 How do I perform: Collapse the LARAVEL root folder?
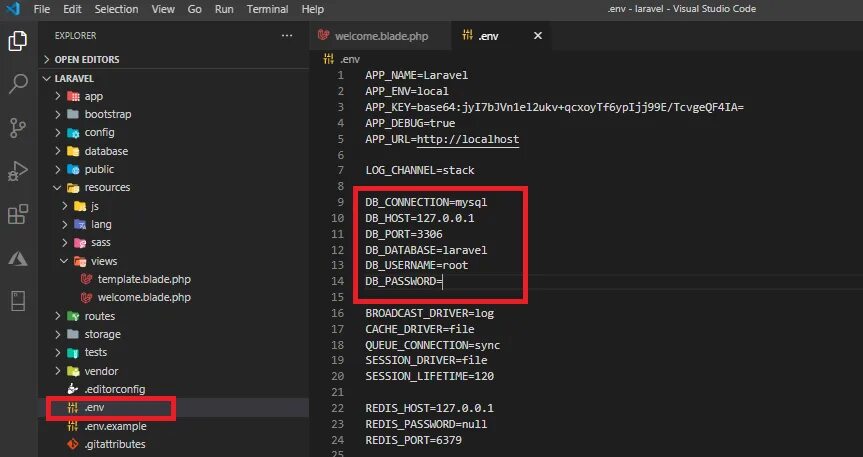point(47,79)
